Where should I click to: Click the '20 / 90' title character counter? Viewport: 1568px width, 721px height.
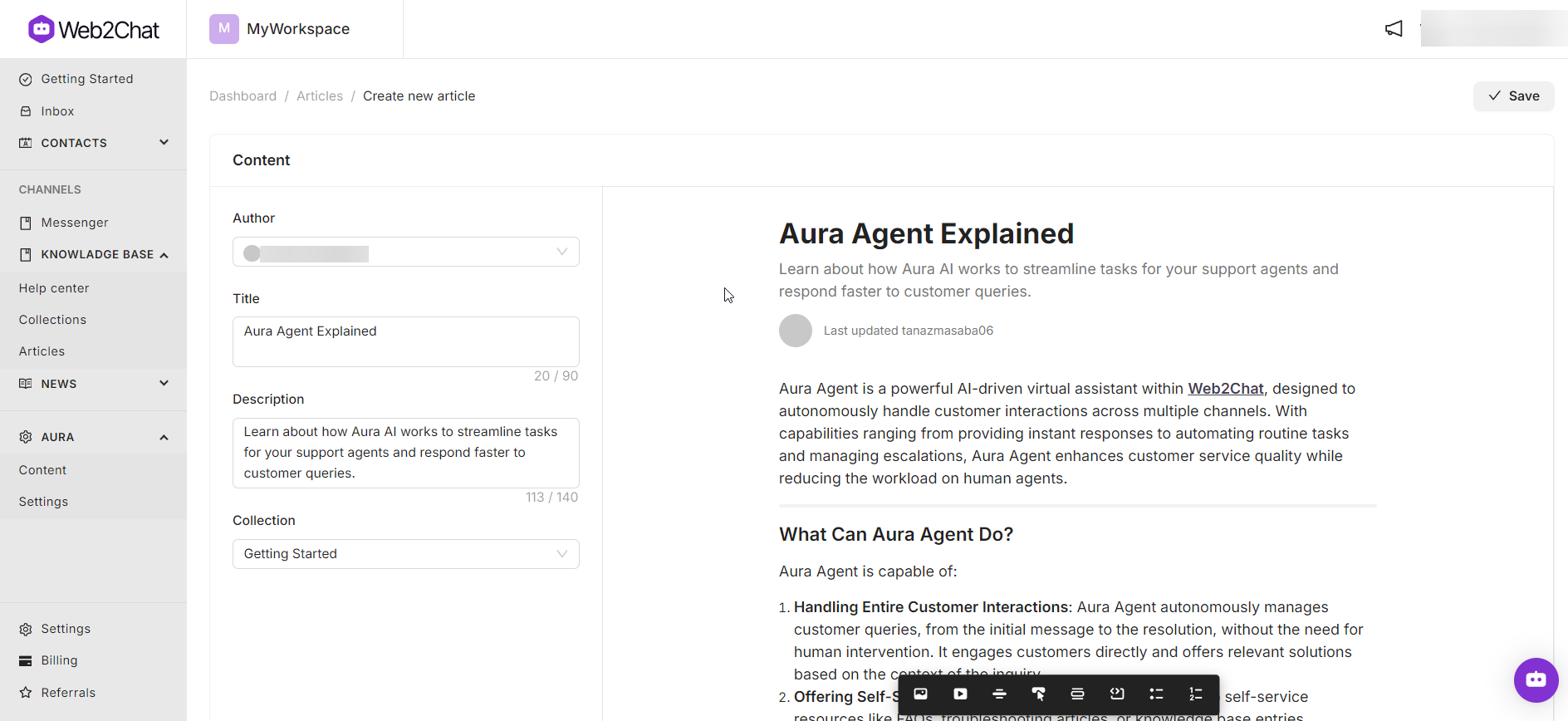click(556, 375)
